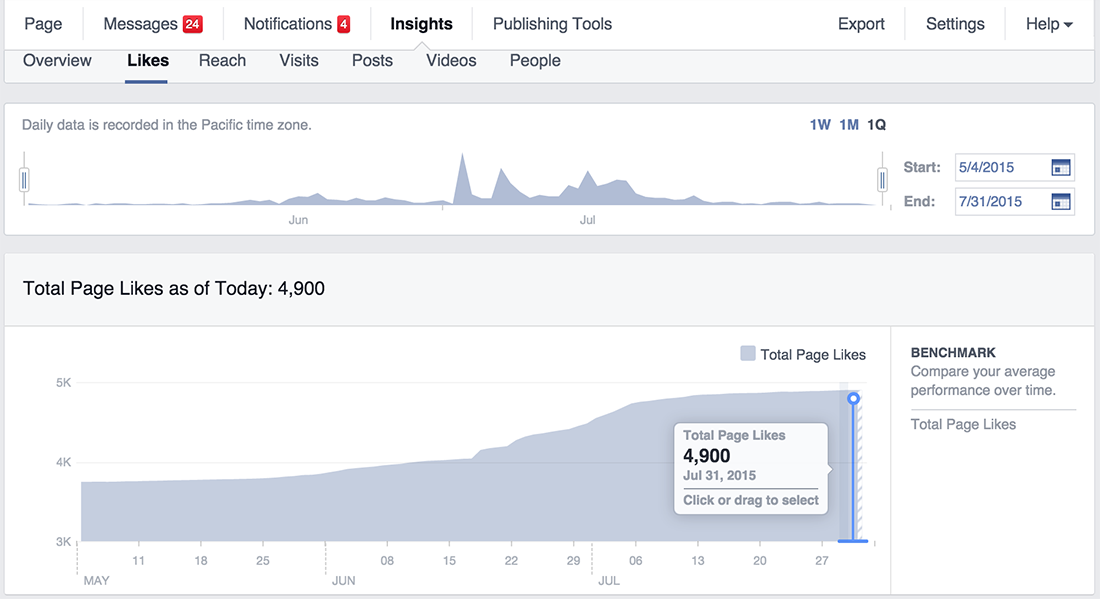Click the '13' x-axis date label
This screenshot has width=1100, height=599.
697,560
